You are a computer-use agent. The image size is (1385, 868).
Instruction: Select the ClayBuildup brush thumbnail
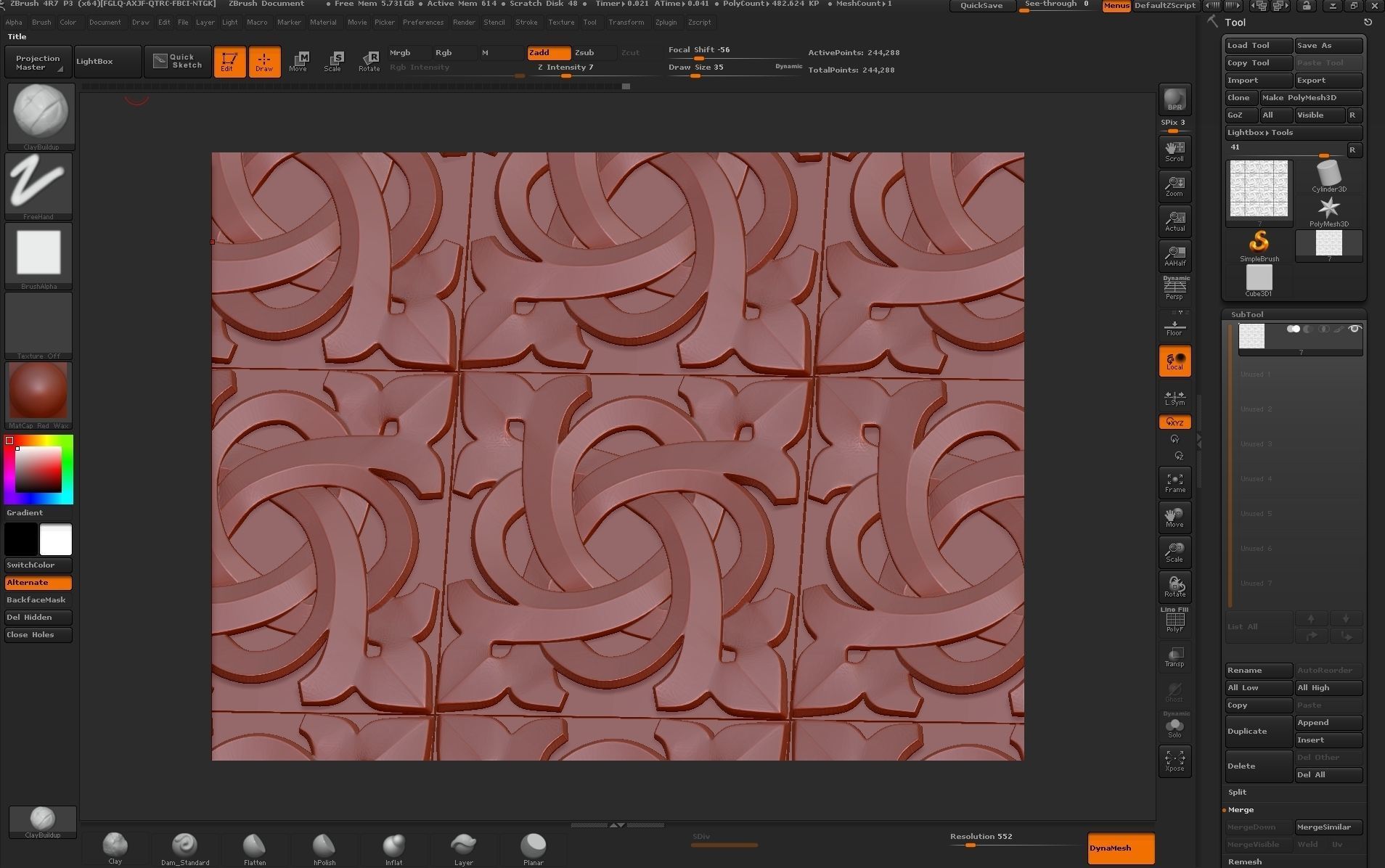(x=41, y=116)
